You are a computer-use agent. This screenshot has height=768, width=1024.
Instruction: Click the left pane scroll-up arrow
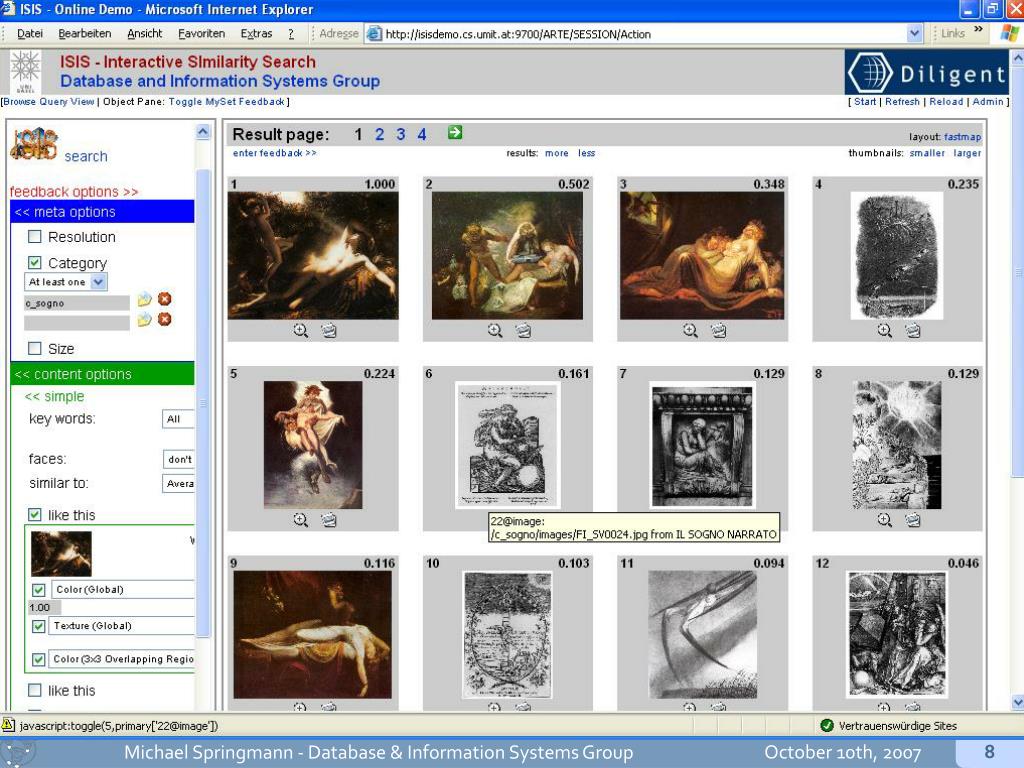pos(203,132)
